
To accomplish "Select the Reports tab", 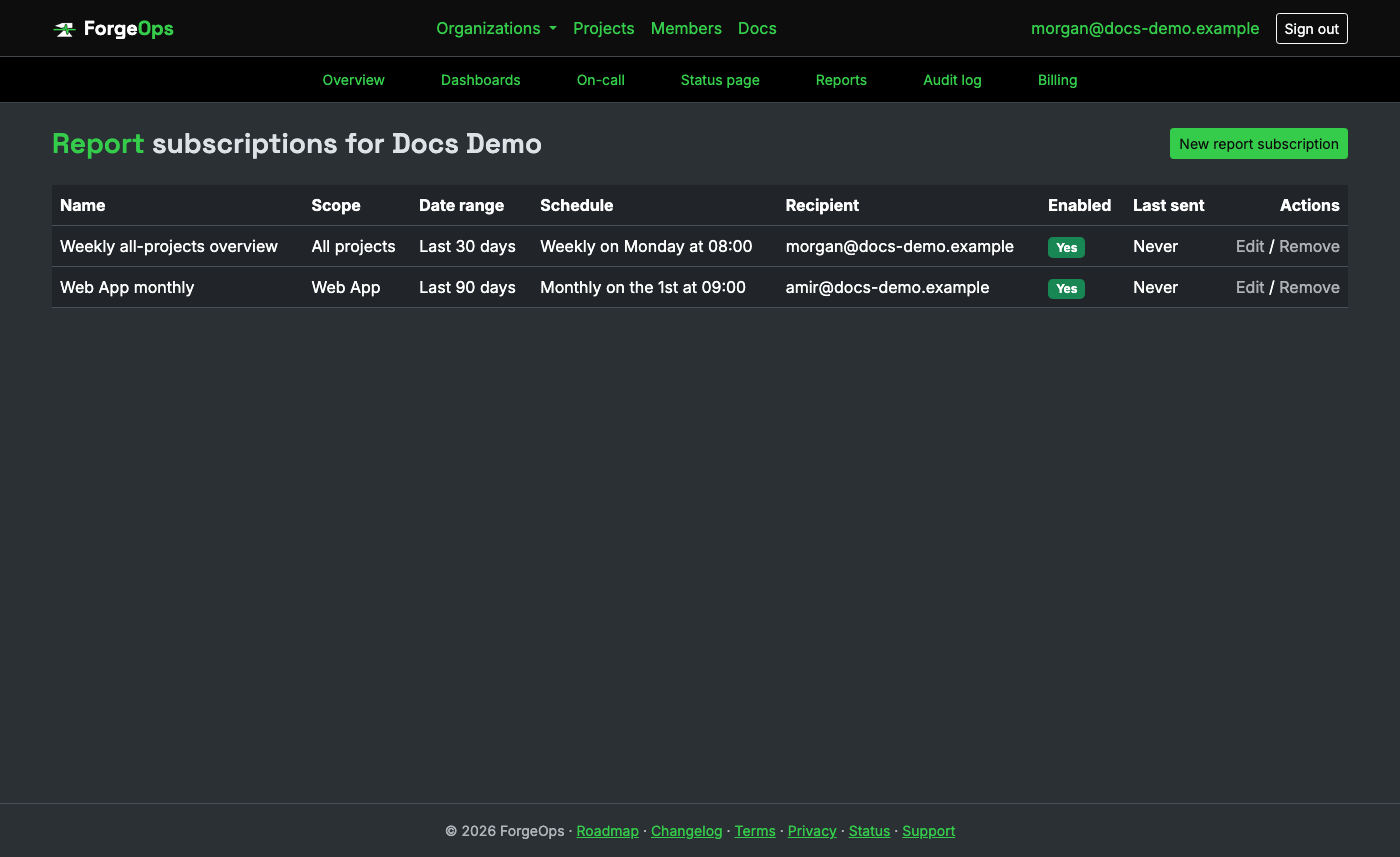I will point(841,80).
